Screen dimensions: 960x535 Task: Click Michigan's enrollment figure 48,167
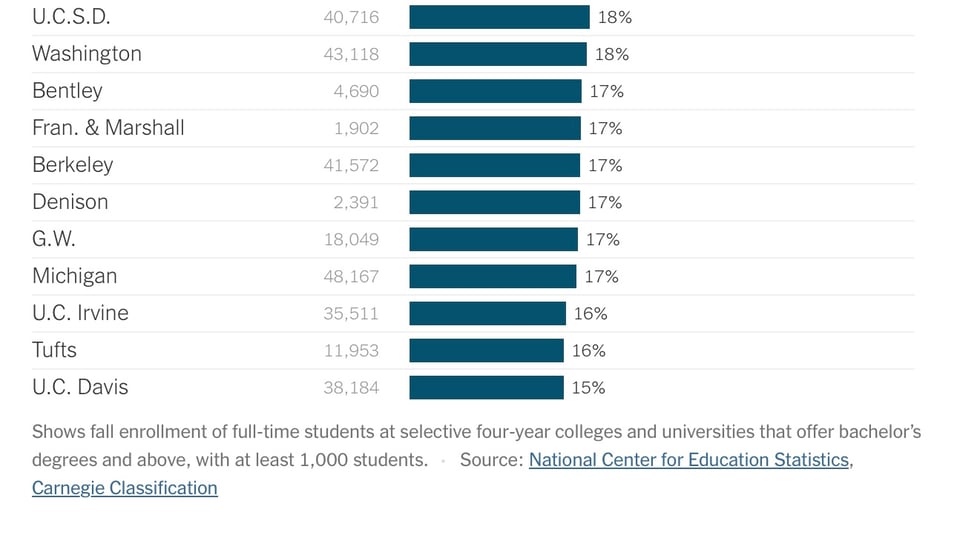coord(351,276)
